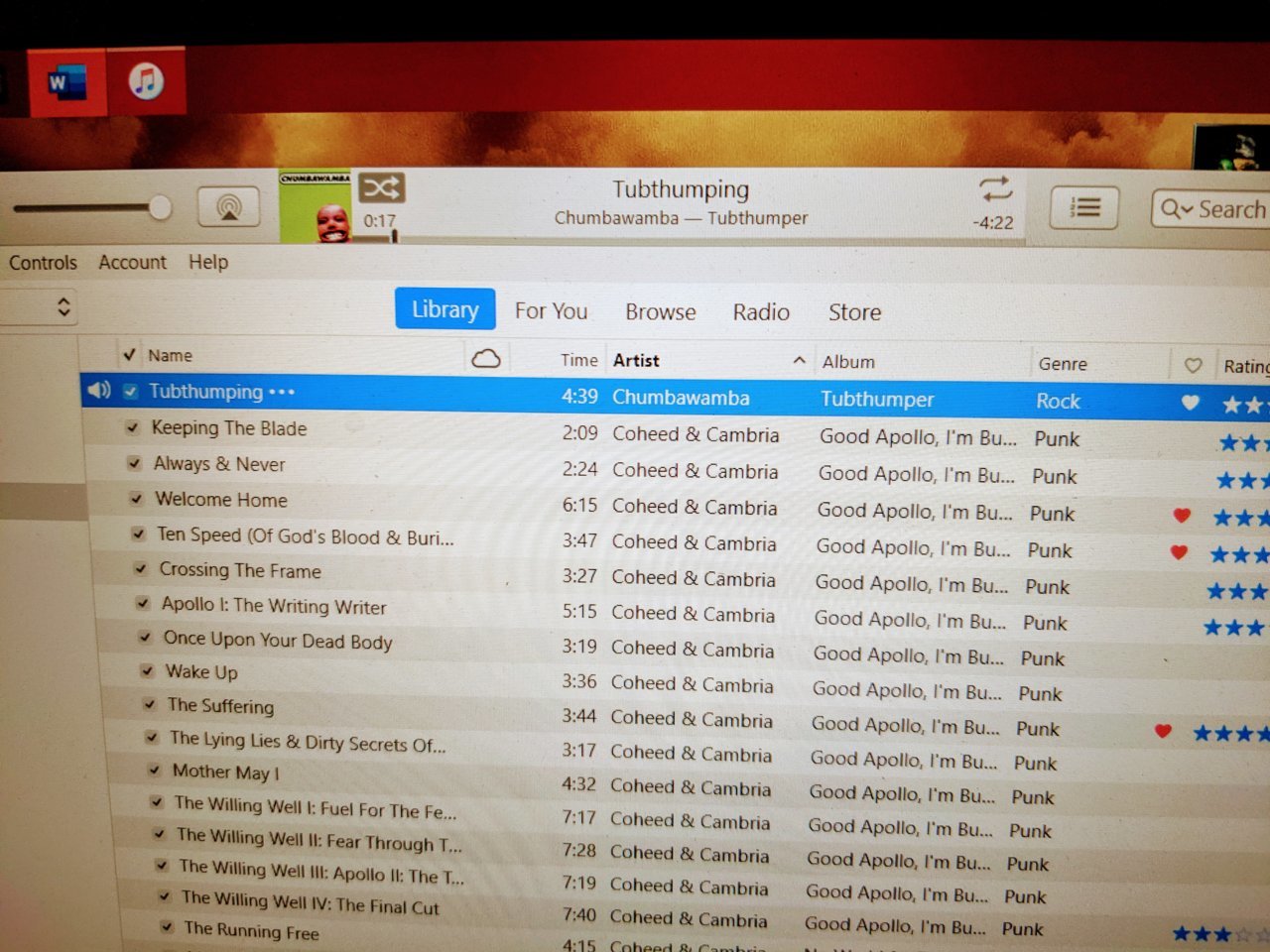Click the Tubthumper album artwork thumbnail
1270x952 pixels.
click(x=316, y=206)
